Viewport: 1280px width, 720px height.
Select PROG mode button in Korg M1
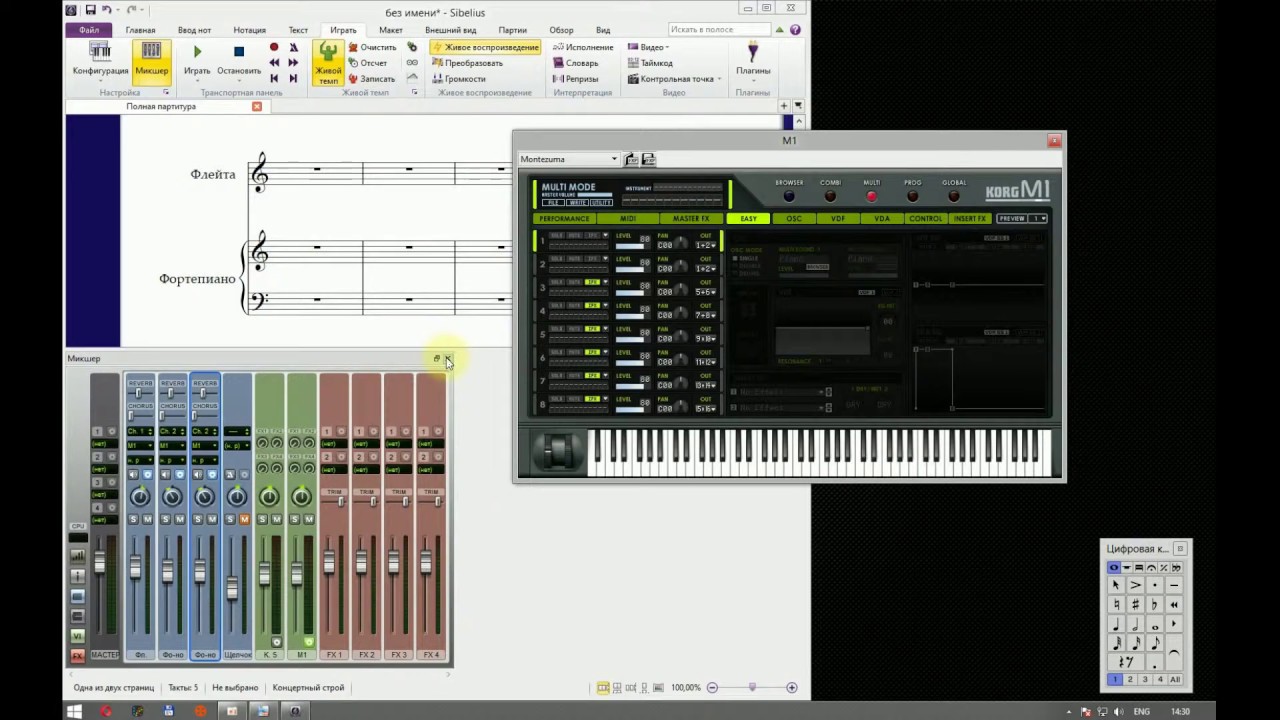[912, 196]
